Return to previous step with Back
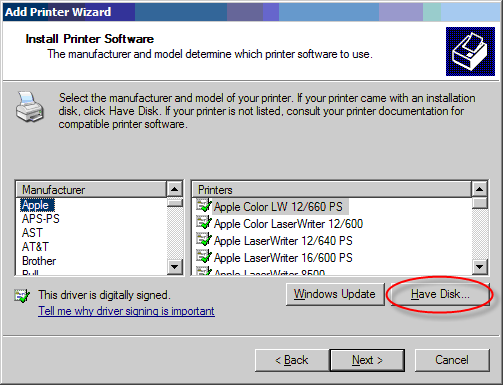Screen dimensions: 503x385 (x=292, y=360)
